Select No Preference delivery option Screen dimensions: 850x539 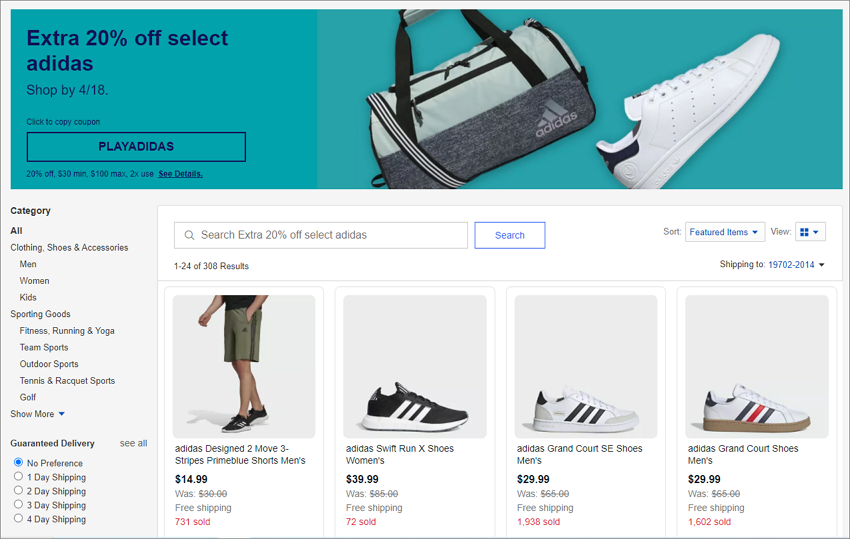(x=18, y=463)
